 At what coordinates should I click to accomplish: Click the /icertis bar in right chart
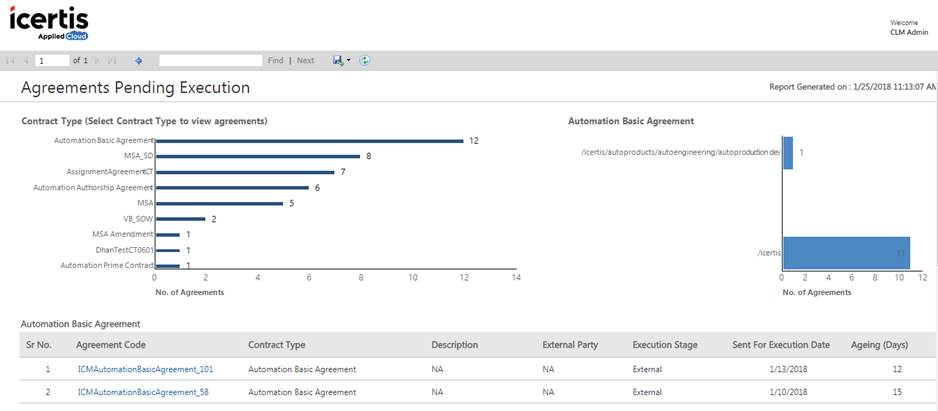click(x=846, y=253)
